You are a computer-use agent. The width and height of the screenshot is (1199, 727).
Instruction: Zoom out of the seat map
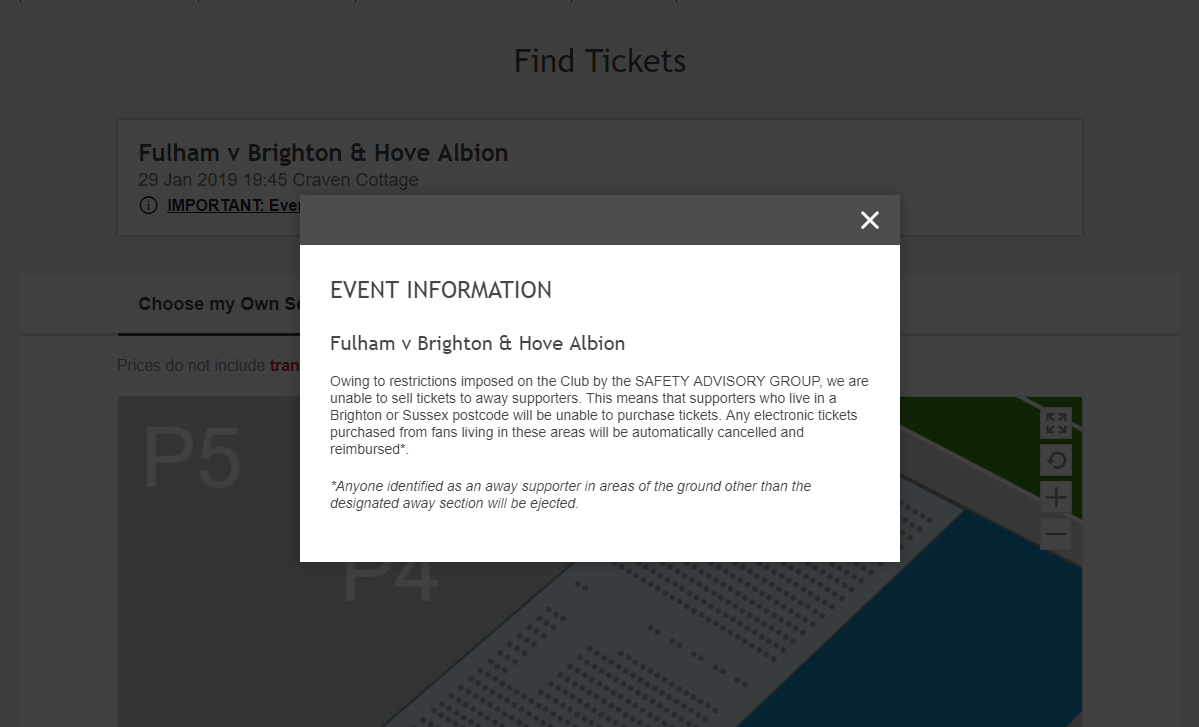coord(1056,534)
